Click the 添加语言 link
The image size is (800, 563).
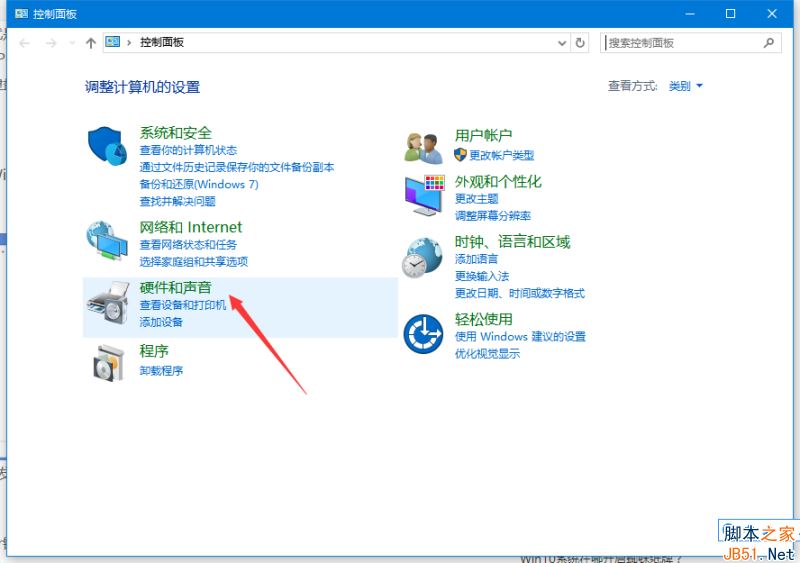[x=477, y=259]
